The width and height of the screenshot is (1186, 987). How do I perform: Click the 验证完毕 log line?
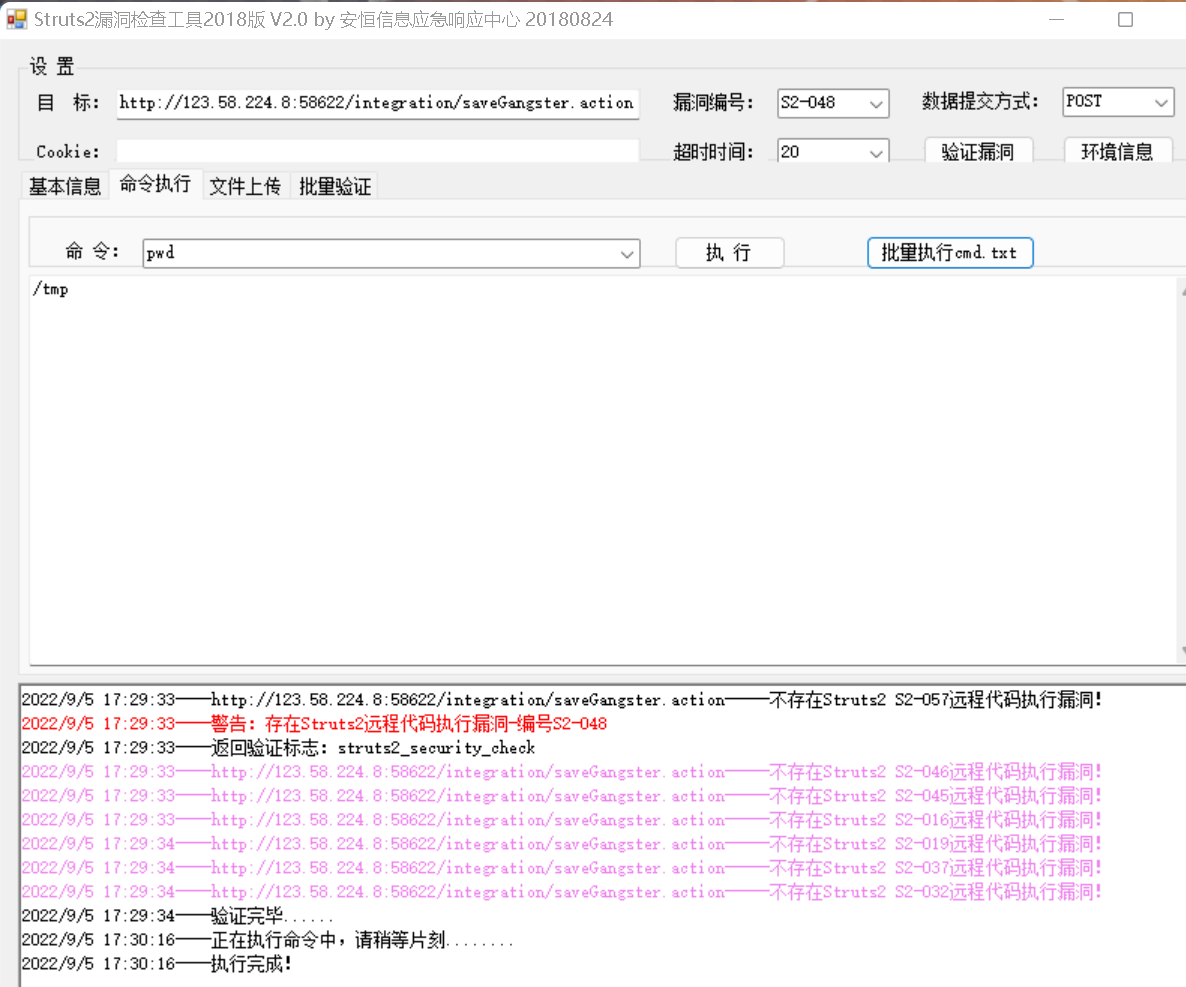coord(177,917)
